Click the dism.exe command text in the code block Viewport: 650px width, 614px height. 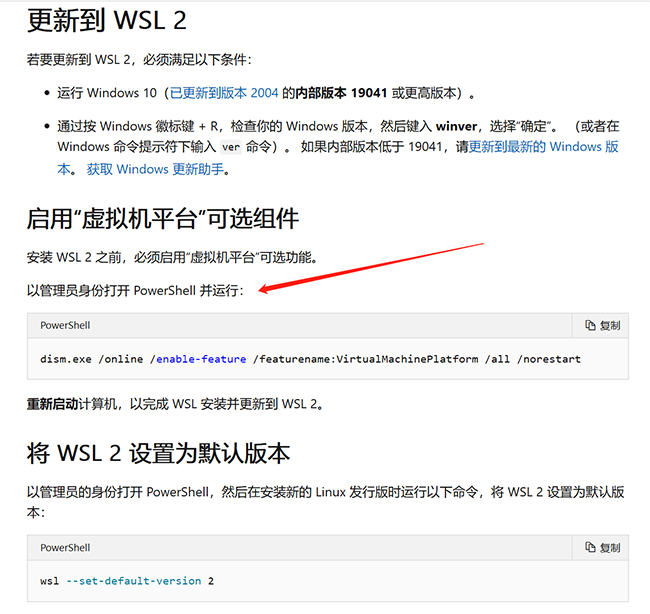tap(310, 359)
